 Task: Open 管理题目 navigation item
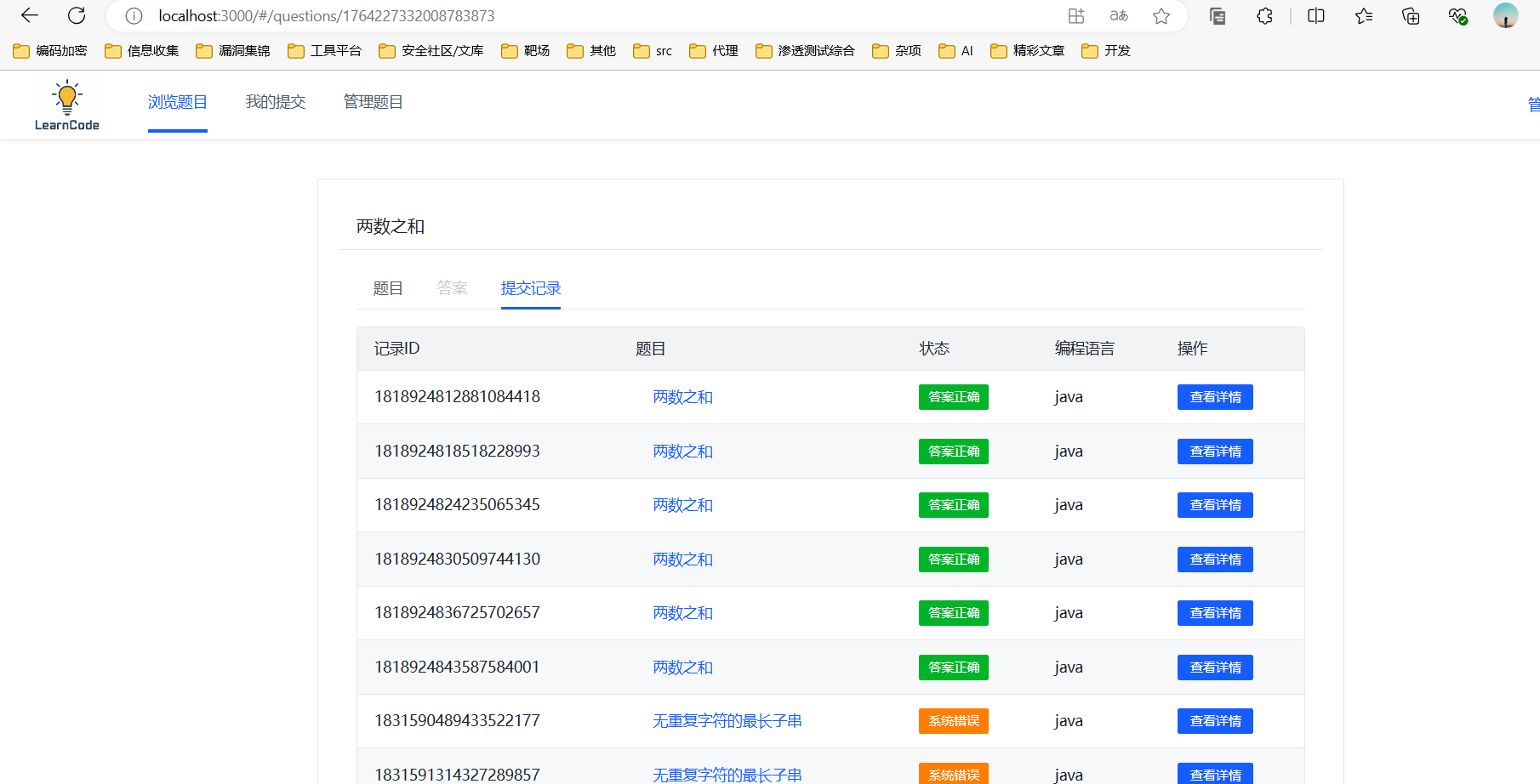point(374,102)
